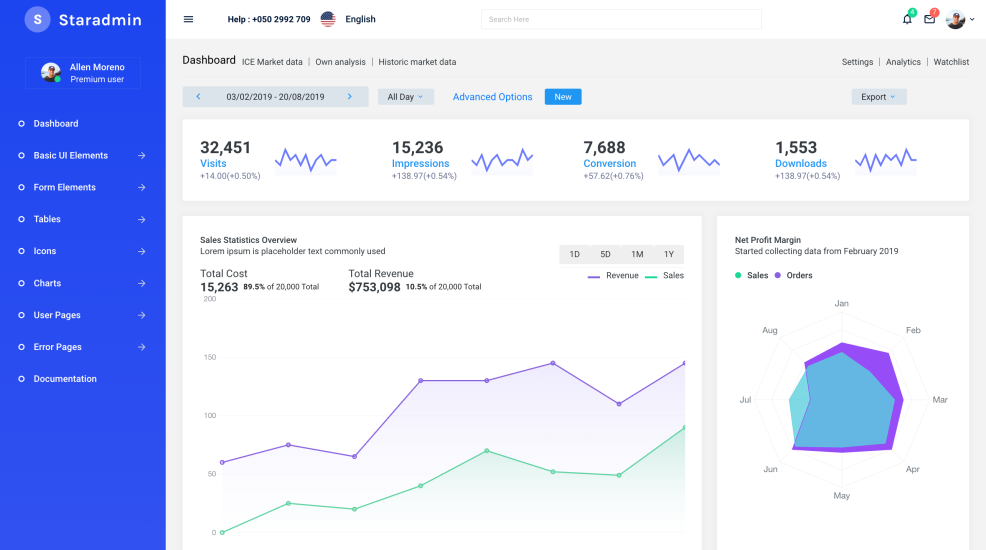This screenshot has height=550, width=986.
Task: Click the New button
Action: (563, 97)
